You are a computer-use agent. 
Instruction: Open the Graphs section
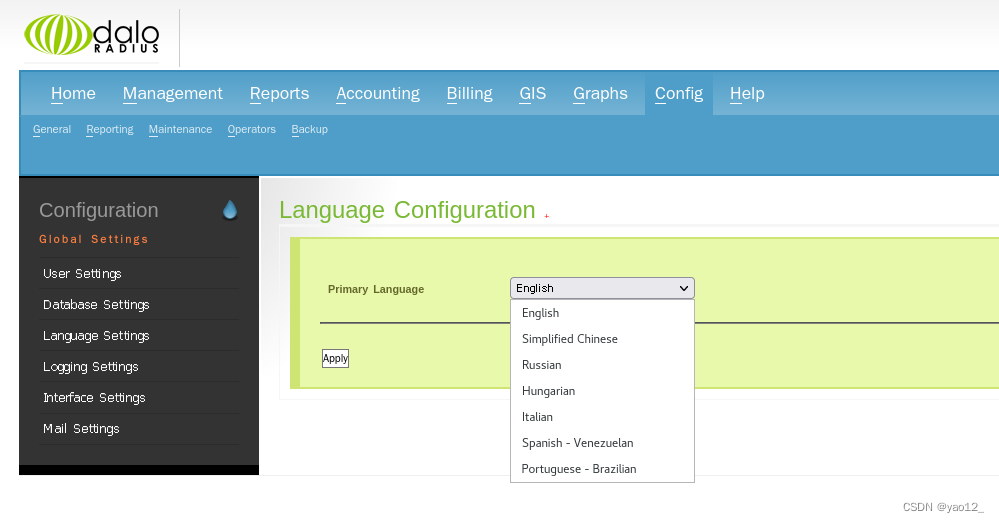pyautogui.click(x=600, y=94)
